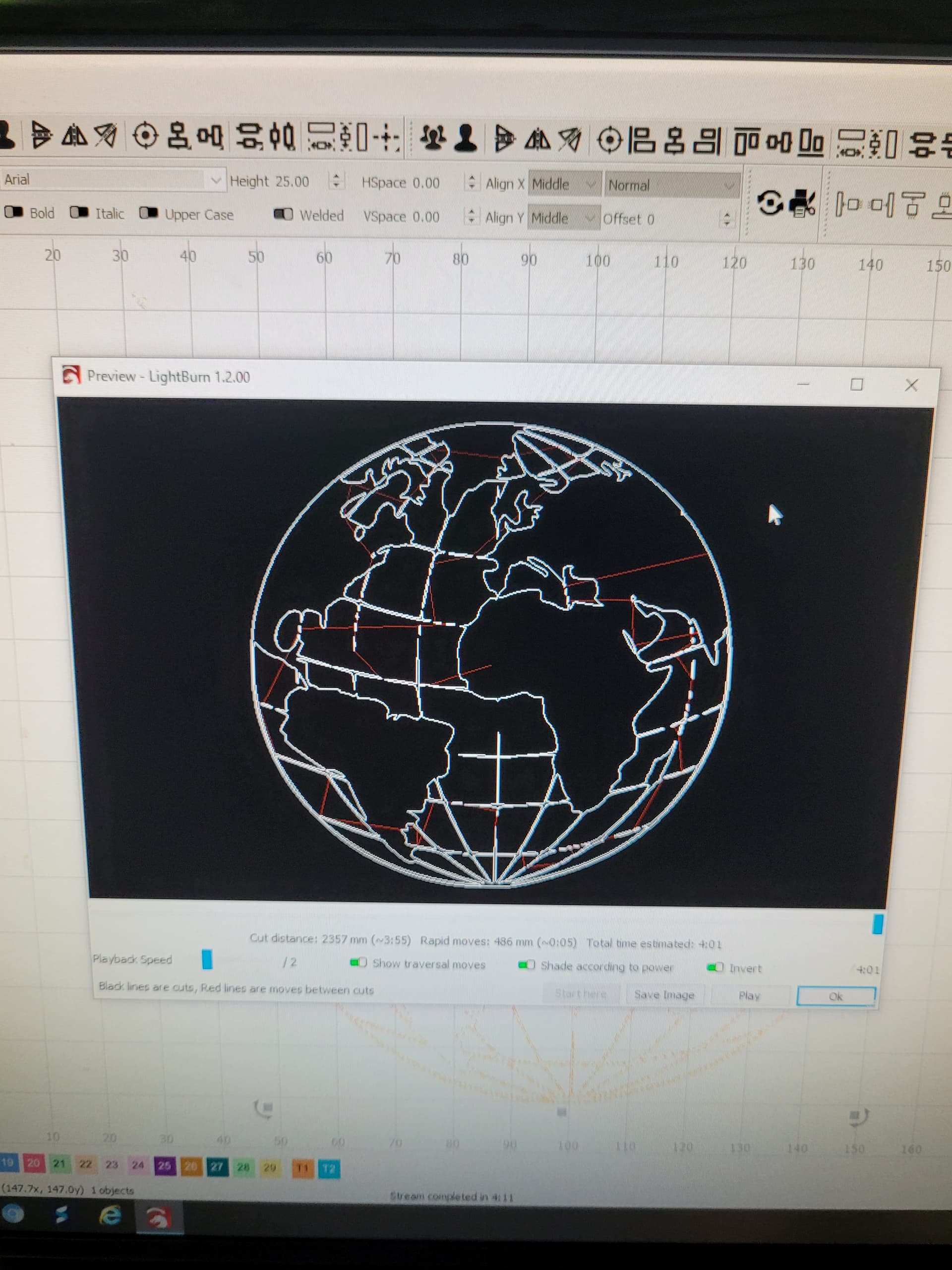Toggle the Italic text switch
Screen dimensions: 952x1270
coord(79,212)
